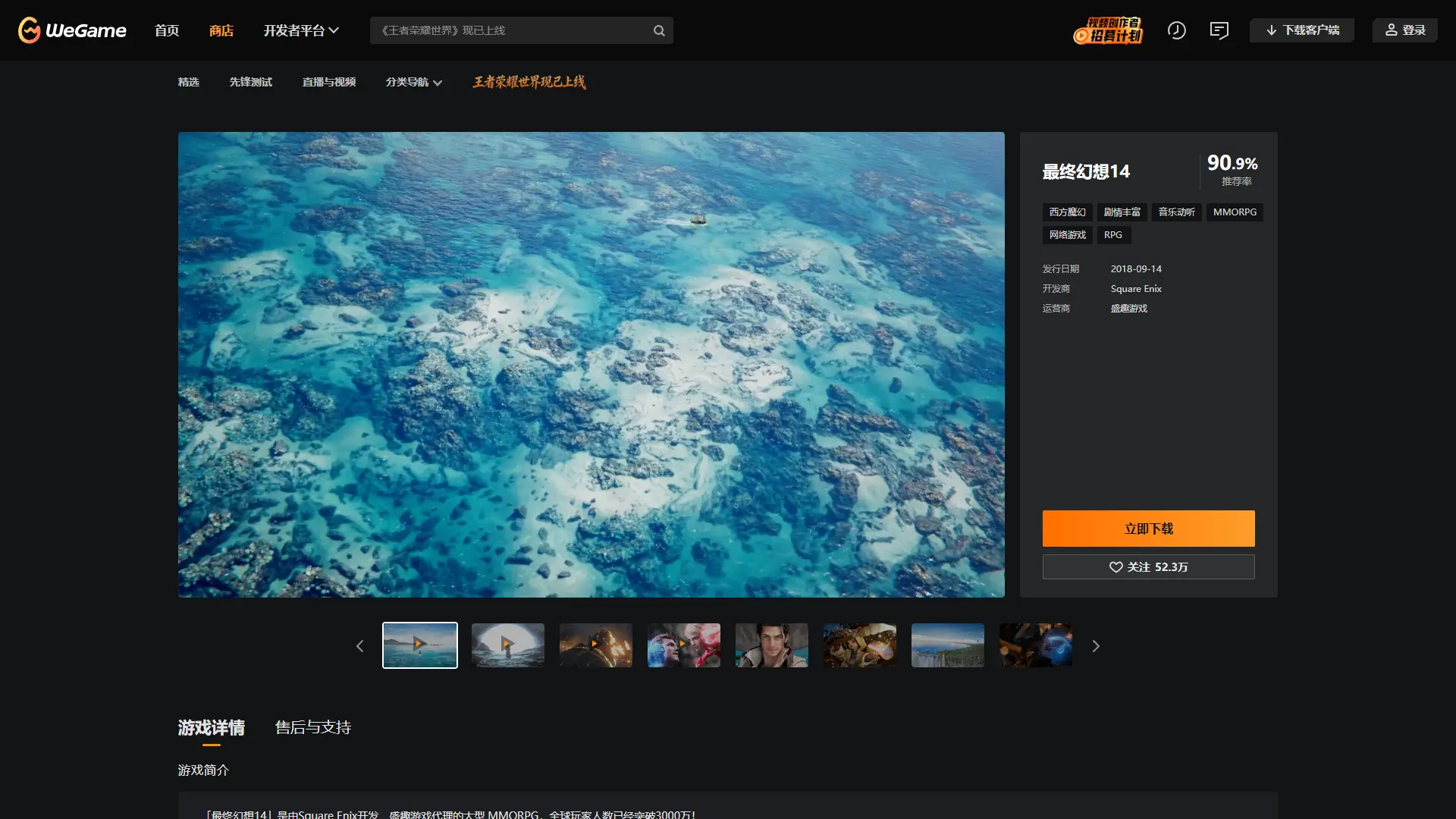1456x819 pixels.
Task: Click the WeGame logo icon
Action: pyautogui.click(x=30, y=30)
